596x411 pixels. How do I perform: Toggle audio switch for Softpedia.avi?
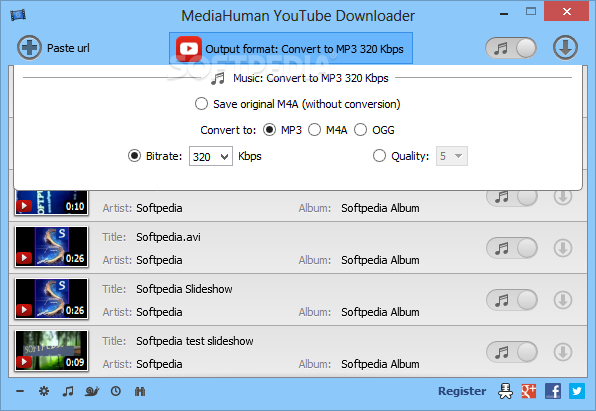tap(512, 248)
